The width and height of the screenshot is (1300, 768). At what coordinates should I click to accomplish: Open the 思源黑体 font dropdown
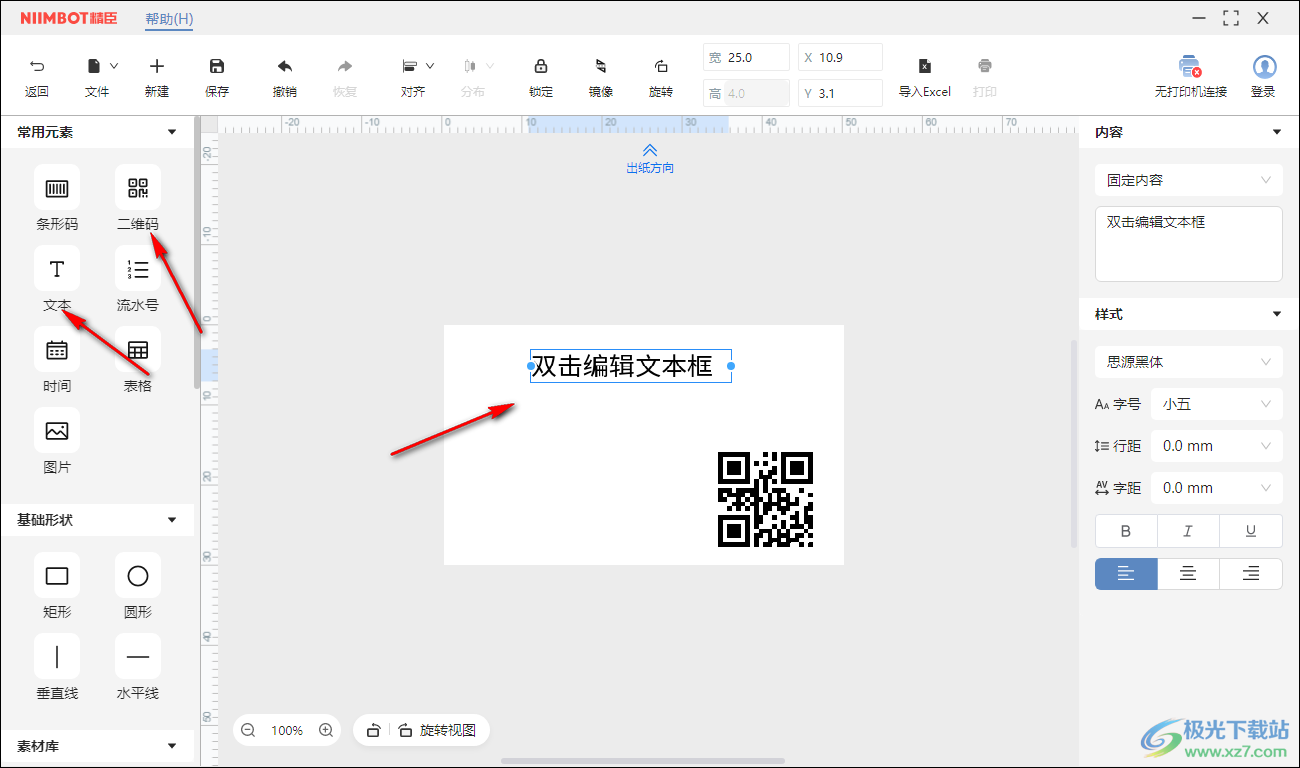click(1189, 362)
